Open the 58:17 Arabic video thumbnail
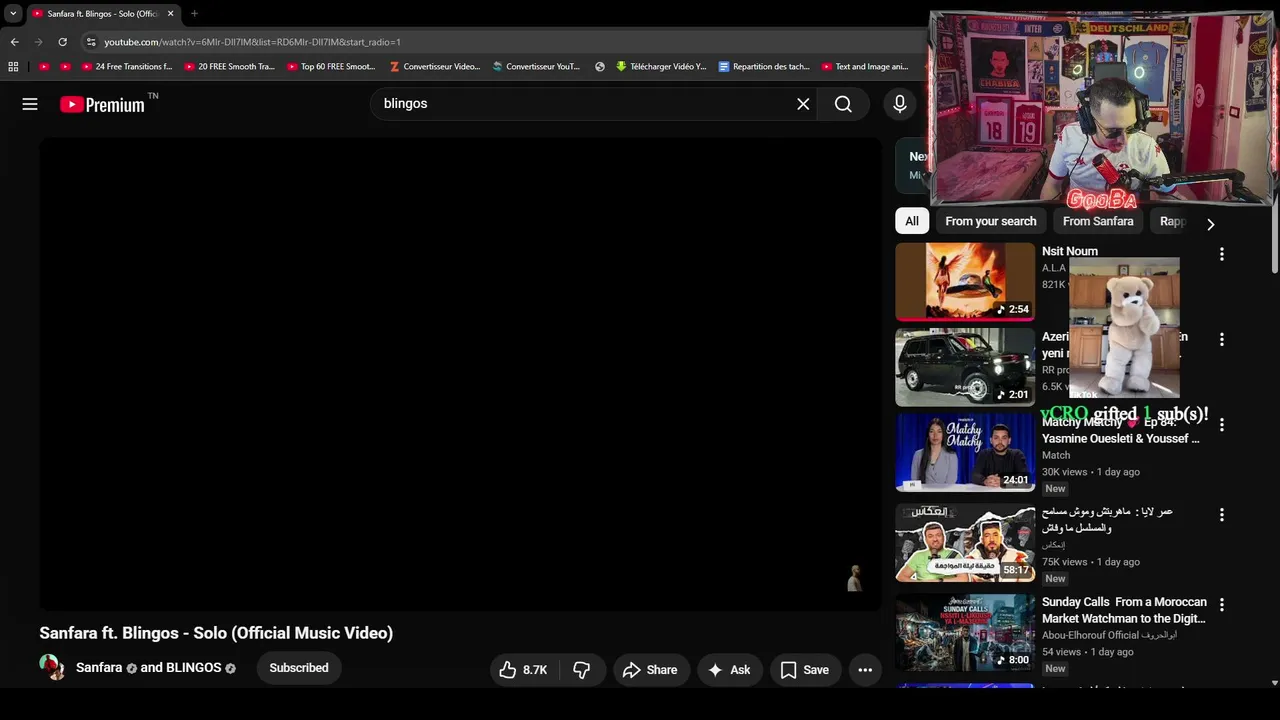 coord(965,543)
